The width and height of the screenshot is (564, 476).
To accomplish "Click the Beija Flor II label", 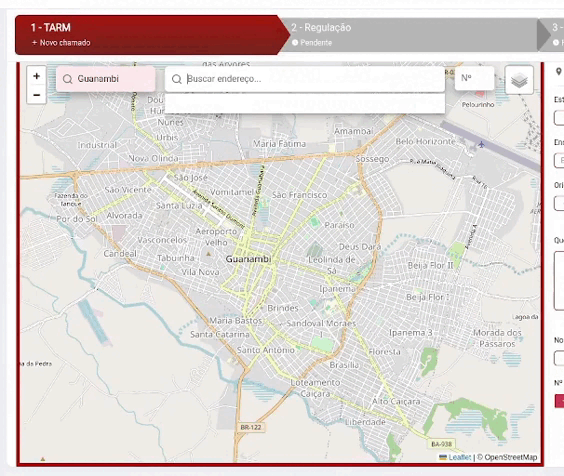I will (x=430, y=266).
